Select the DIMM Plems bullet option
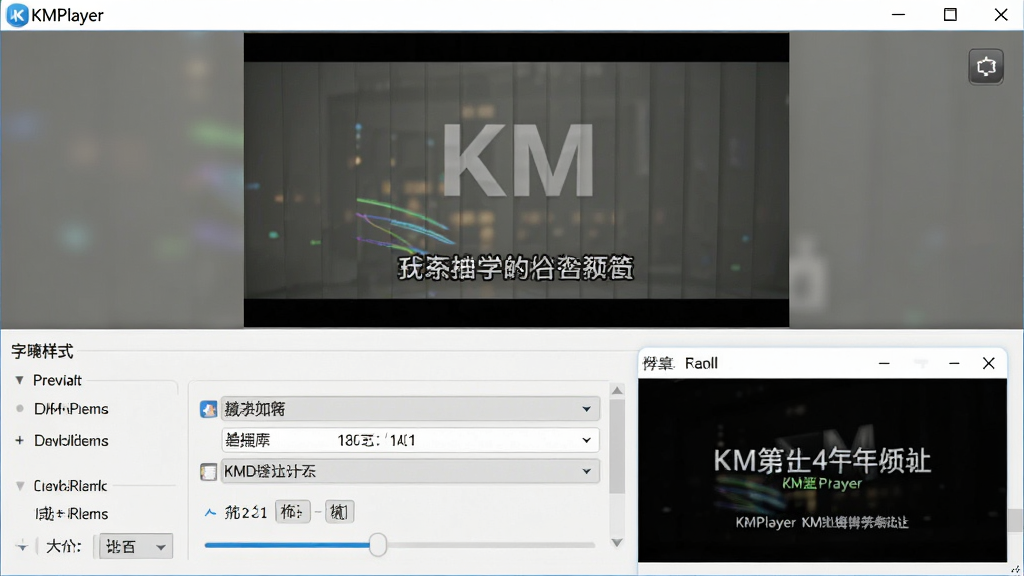 pyautogui.click(x=20, y=409)
